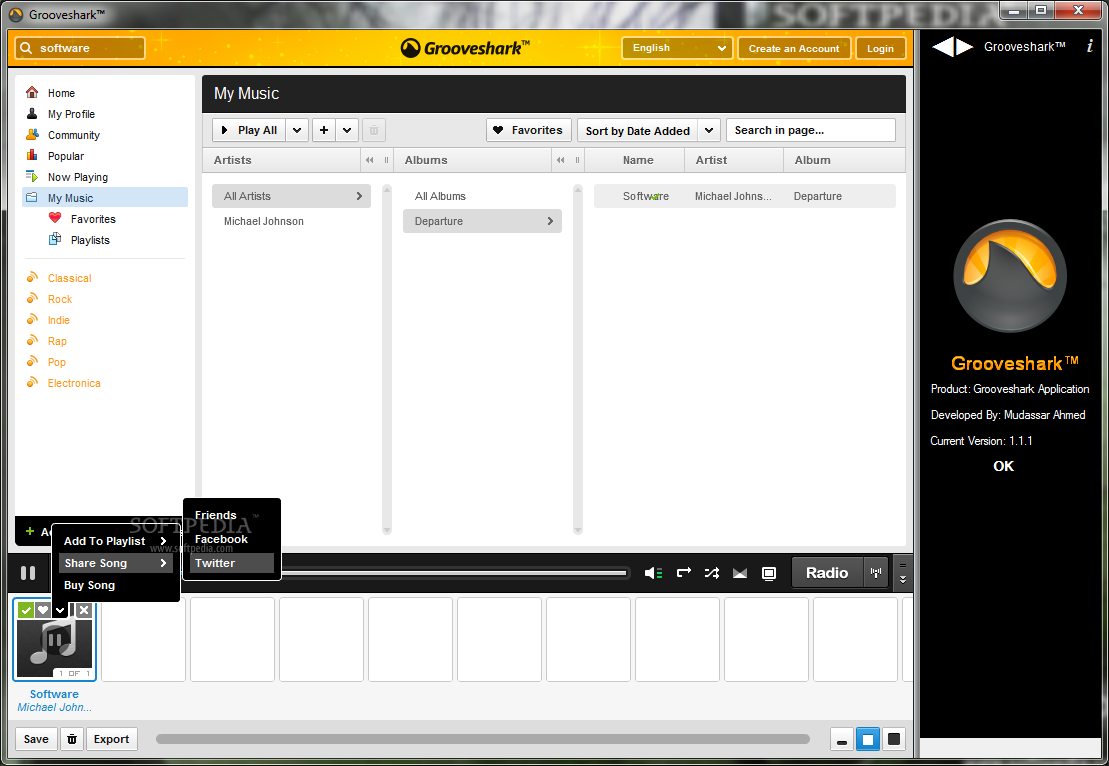1109x766 pixels.
Task: Select Share Song menu entry
Action: point(115,563)
